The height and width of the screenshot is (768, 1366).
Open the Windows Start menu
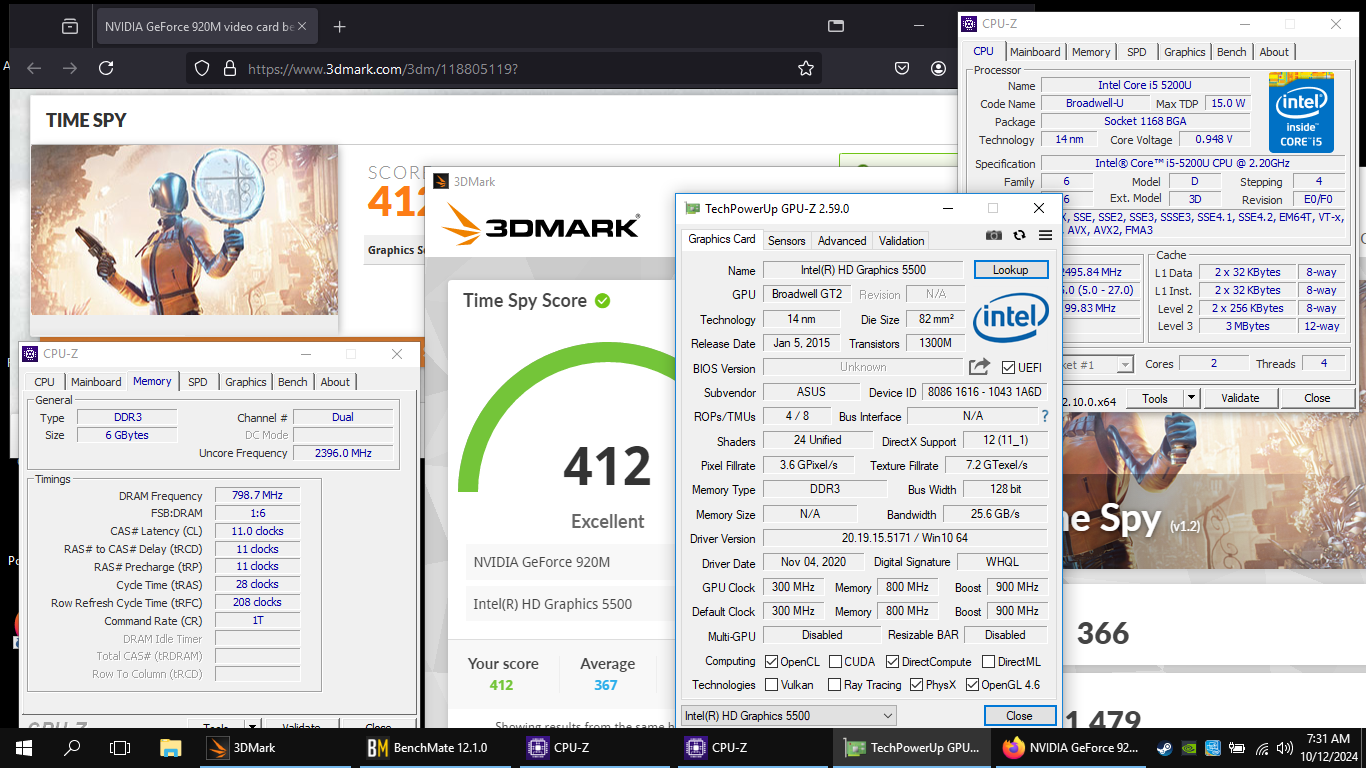pos(23,747)
